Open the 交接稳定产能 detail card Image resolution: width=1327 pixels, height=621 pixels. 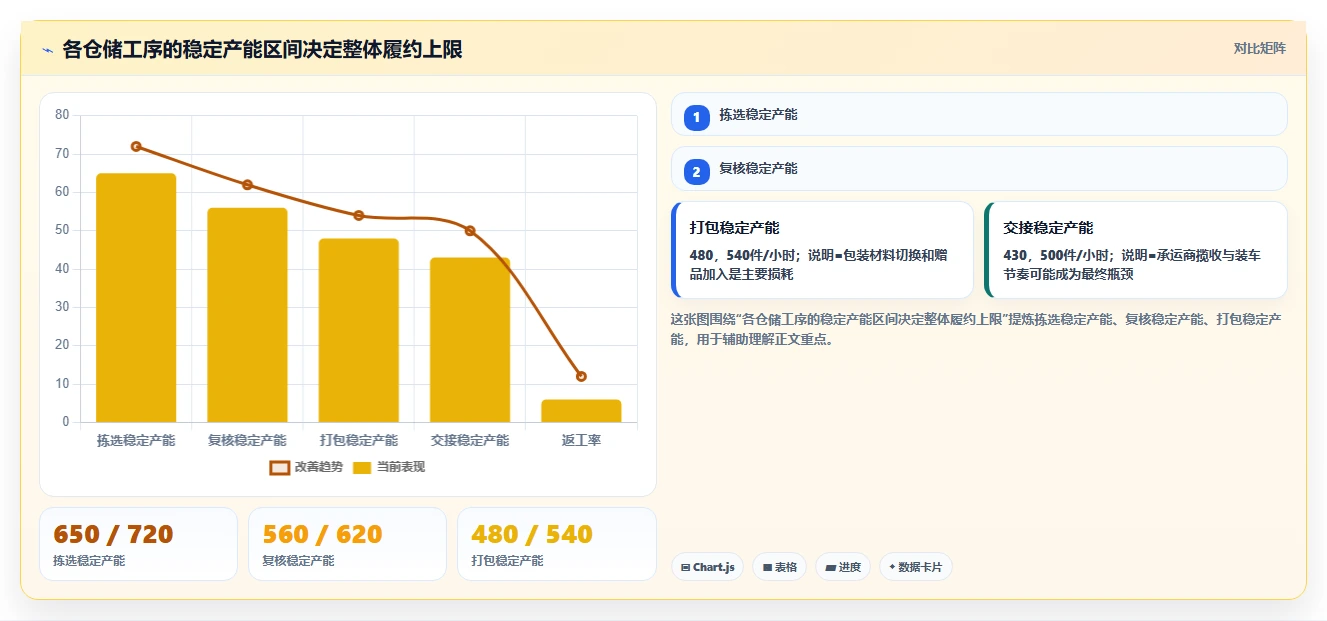coord(1135,250)
